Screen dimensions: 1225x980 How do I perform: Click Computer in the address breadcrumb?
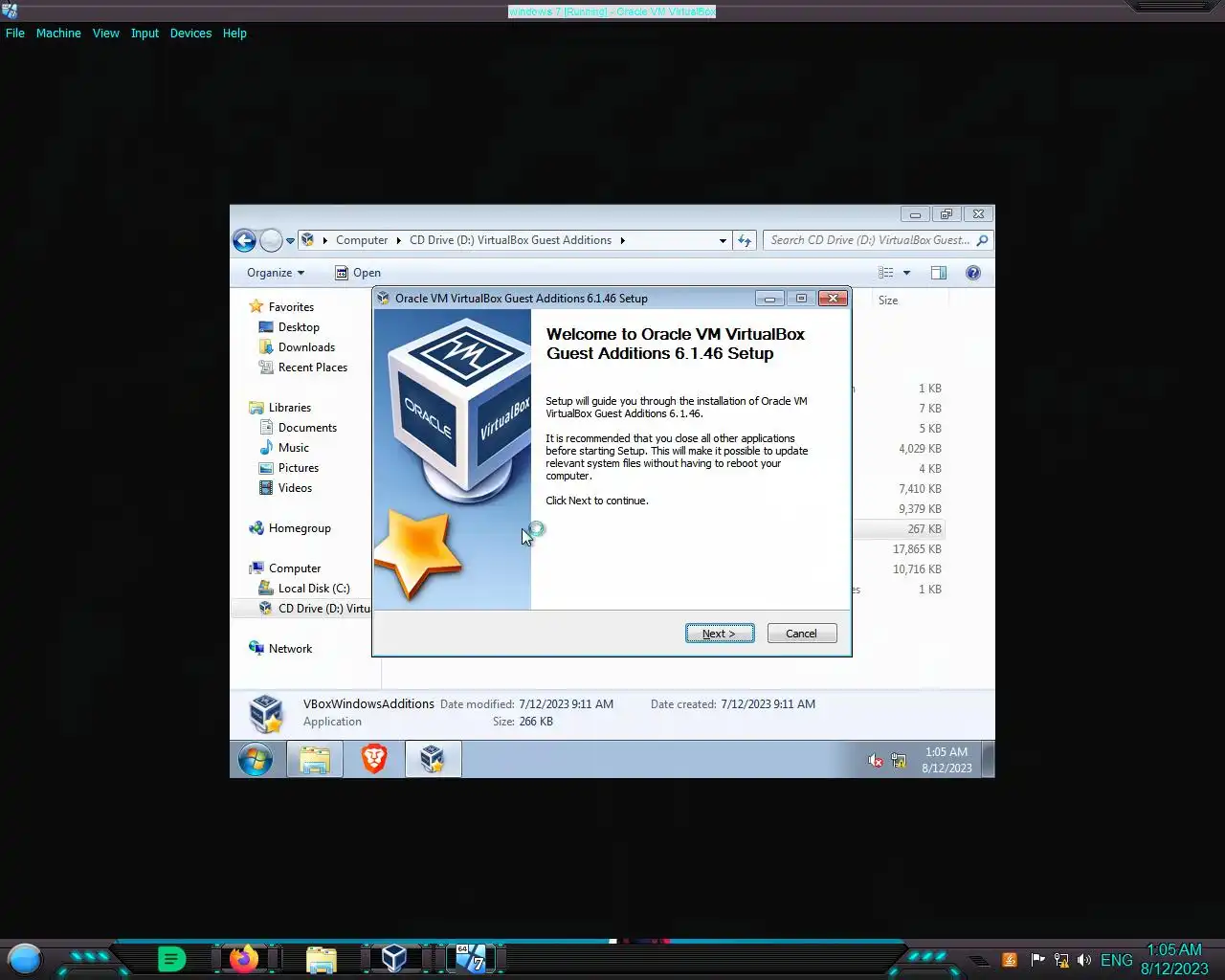click(362, 240)
